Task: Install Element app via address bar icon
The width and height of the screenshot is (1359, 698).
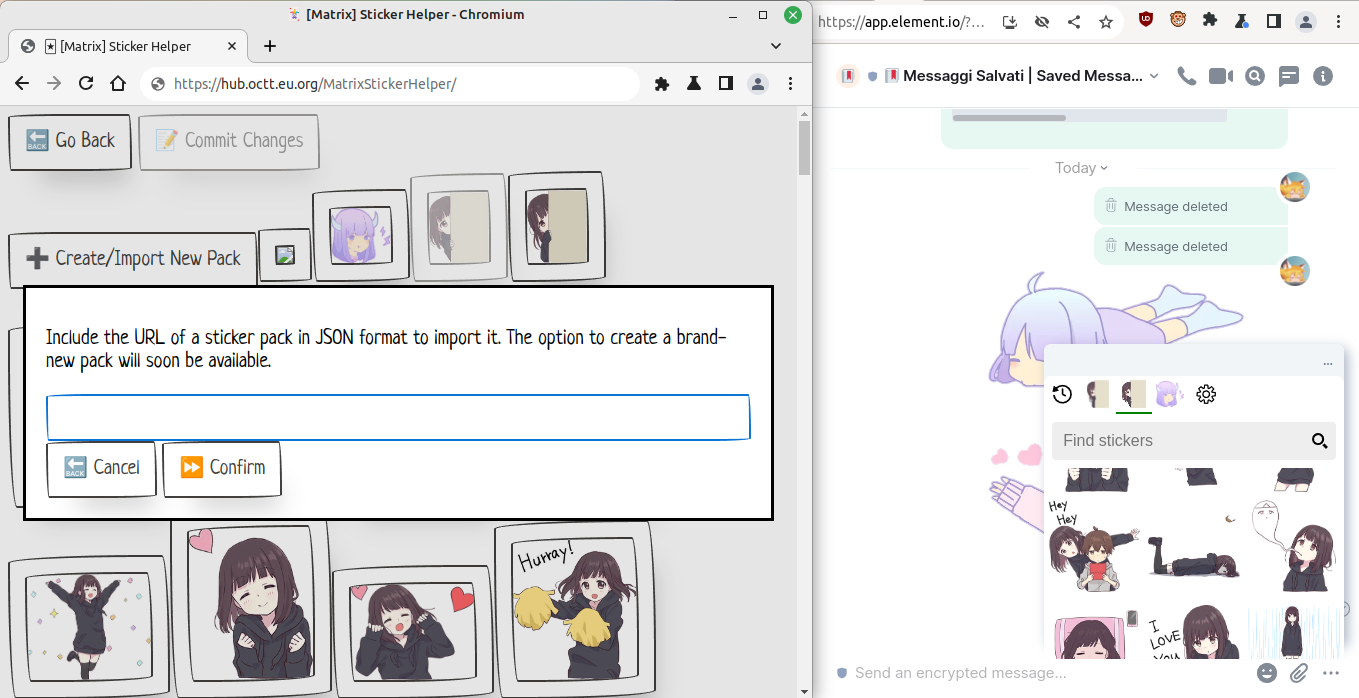Action: click(x=1010, y=21)
